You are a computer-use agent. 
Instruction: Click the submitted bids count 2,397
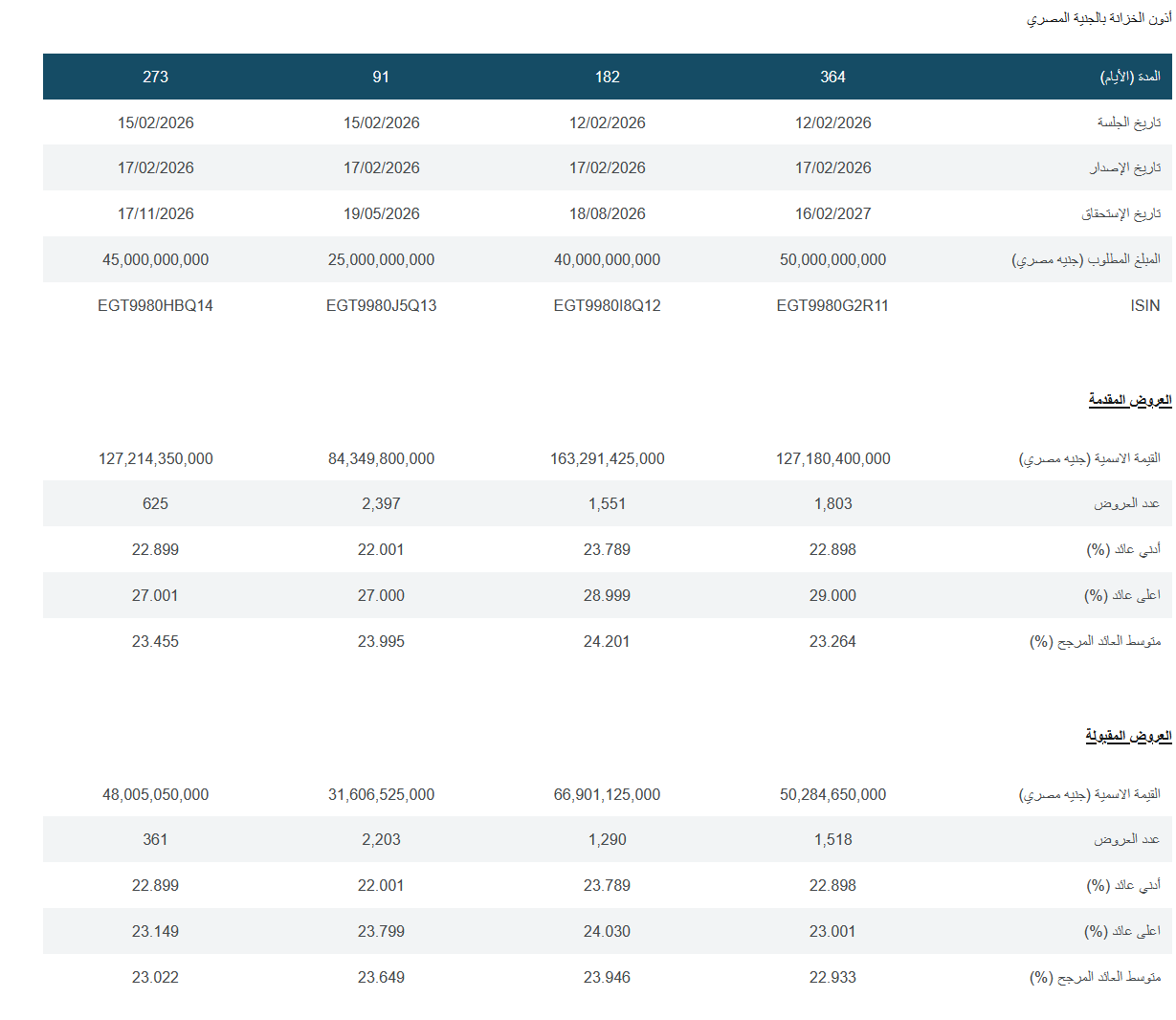tap(381, 504)
